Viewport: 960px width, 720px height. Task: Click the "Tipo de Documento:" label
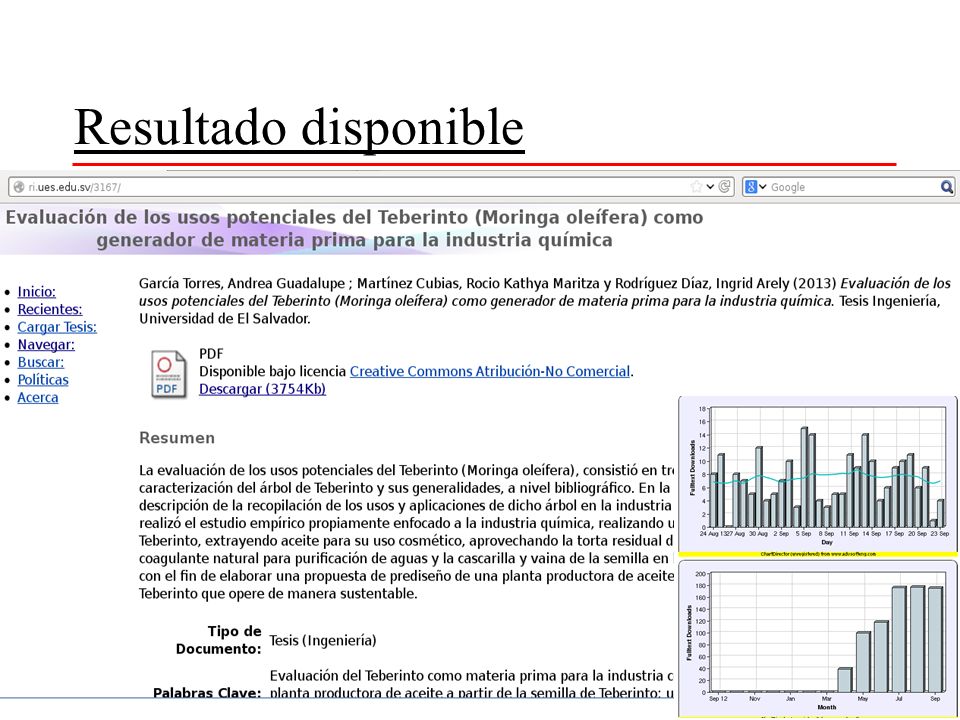click(x=219, y=640)
